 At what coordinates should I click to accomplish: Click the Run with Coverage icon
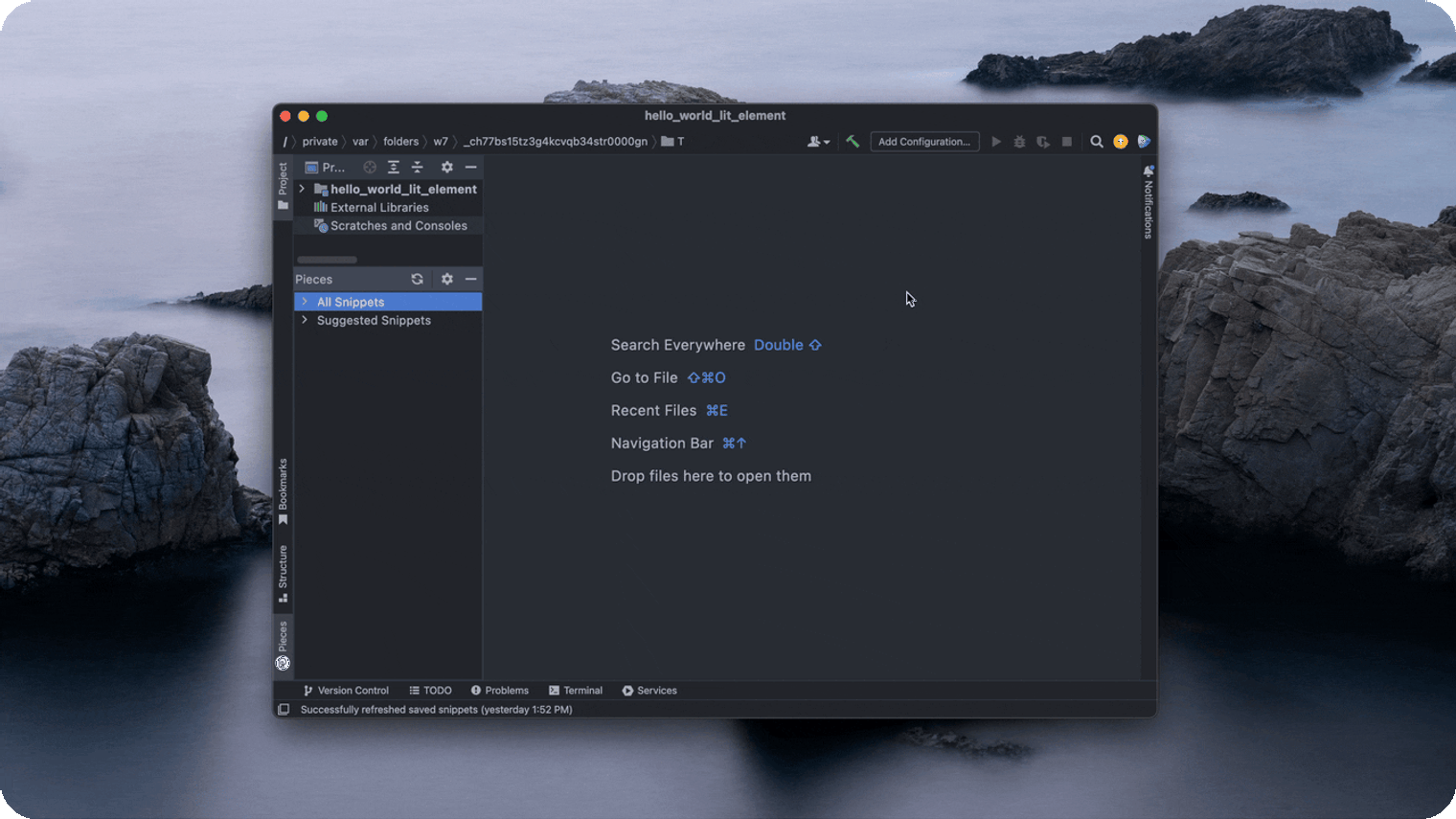coord(1043,142)
